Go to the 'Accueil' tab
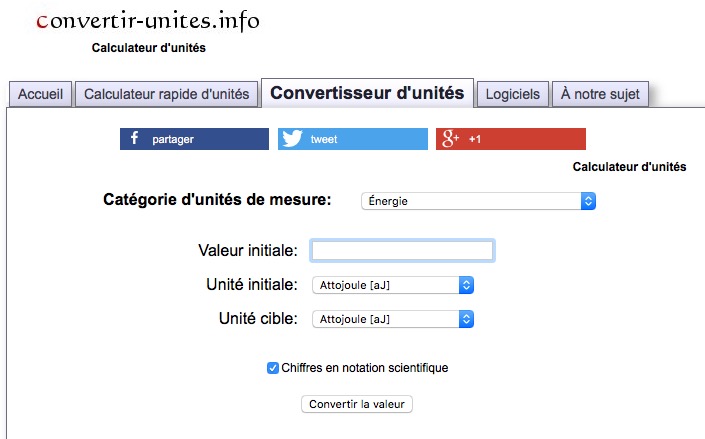Image resolution: width=705 pixels, height=439 pixels. (41, 95)
